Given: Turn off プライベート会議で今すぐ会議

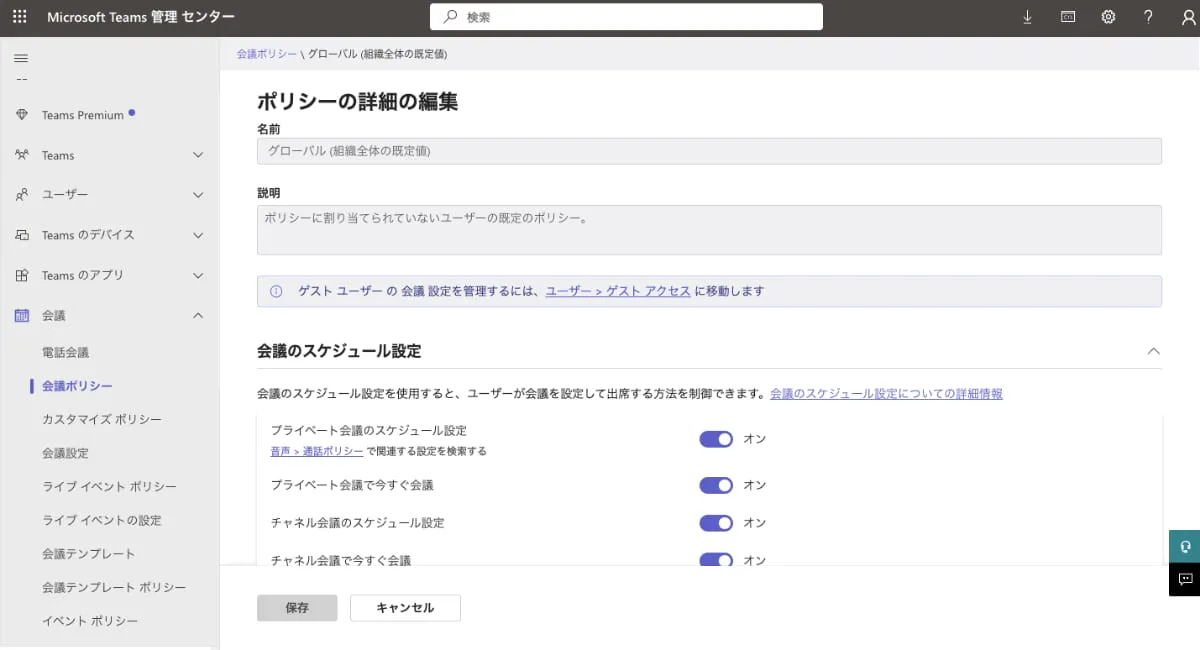Looking at the screenshot, I should (x=716, y=484).
